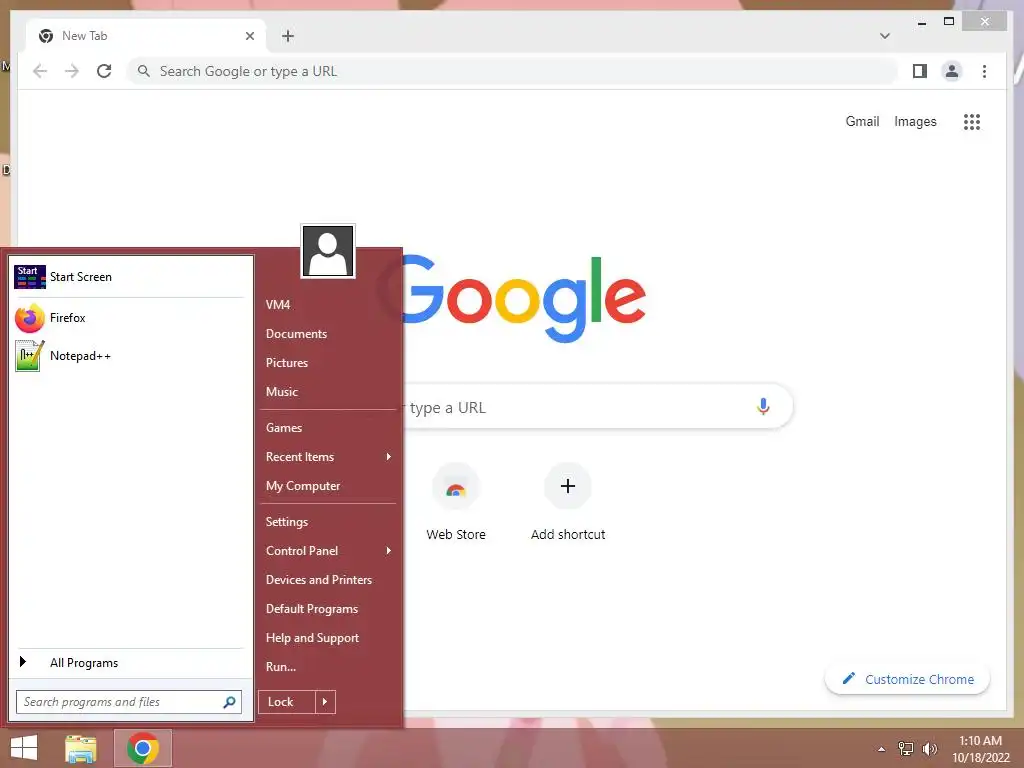Click the volume speaker icon in tray
Image resolution: width=1024 pixels, height=768 pixels.
pyautogui.click(x=929, y=748)
